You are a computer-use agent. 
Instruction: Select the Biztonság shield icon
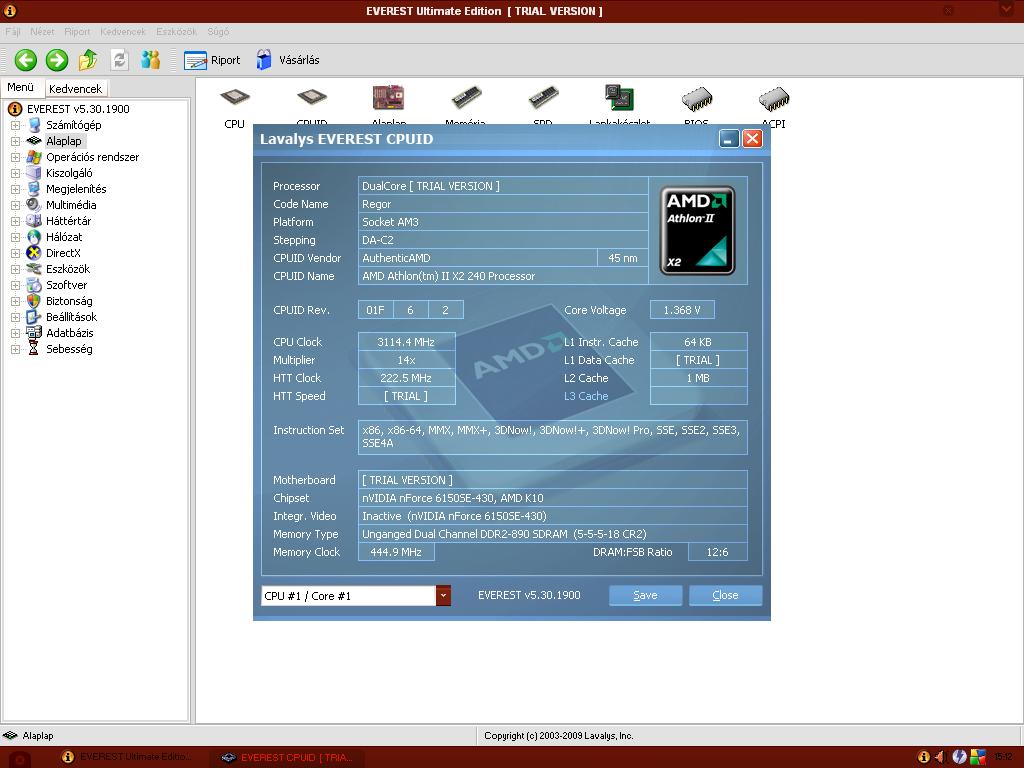[x=34, y=301]
